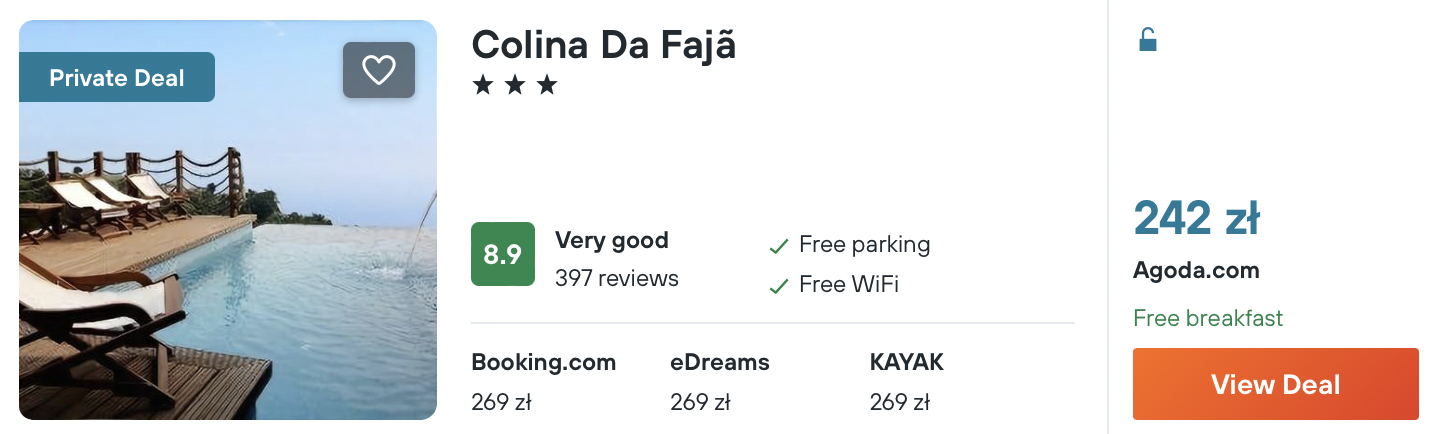
Task: Select the eDreams 269 zł offer
Action: pos(719,382)
